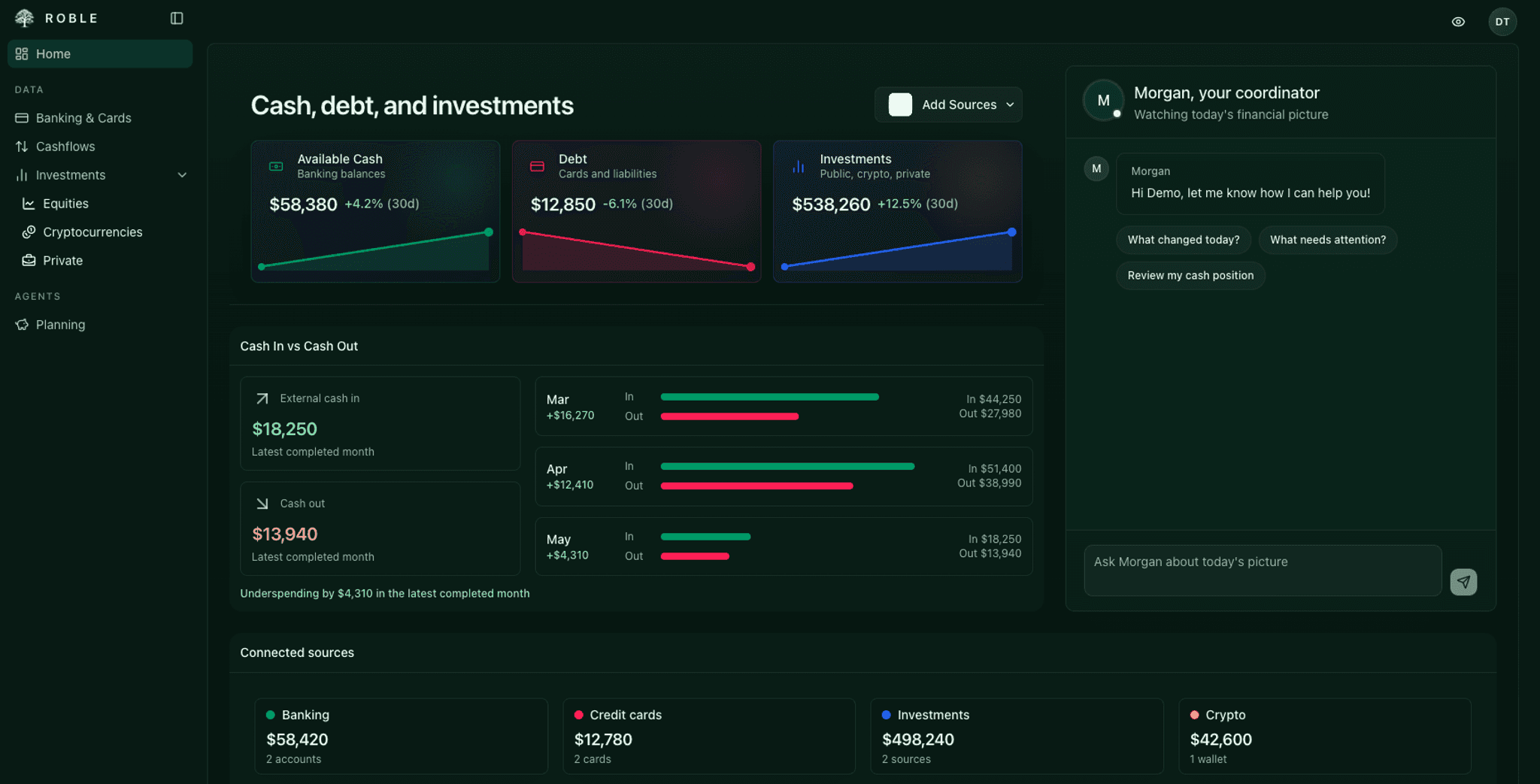Click the $18,250 external cash in value
The height and width of the screenshot is (784, 1540).
click(x=284, y=429)
